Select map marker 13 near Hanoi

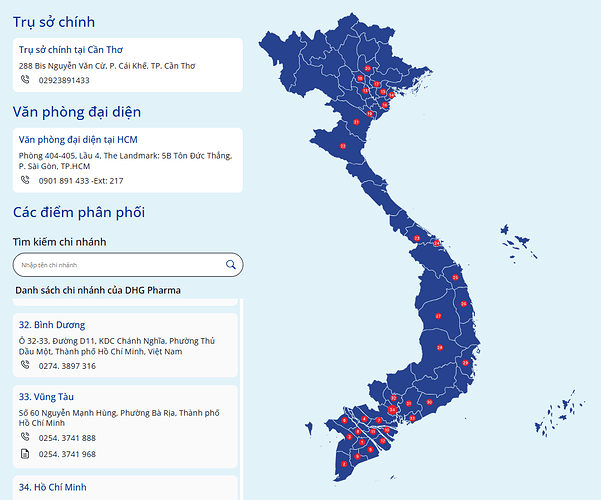365,90
